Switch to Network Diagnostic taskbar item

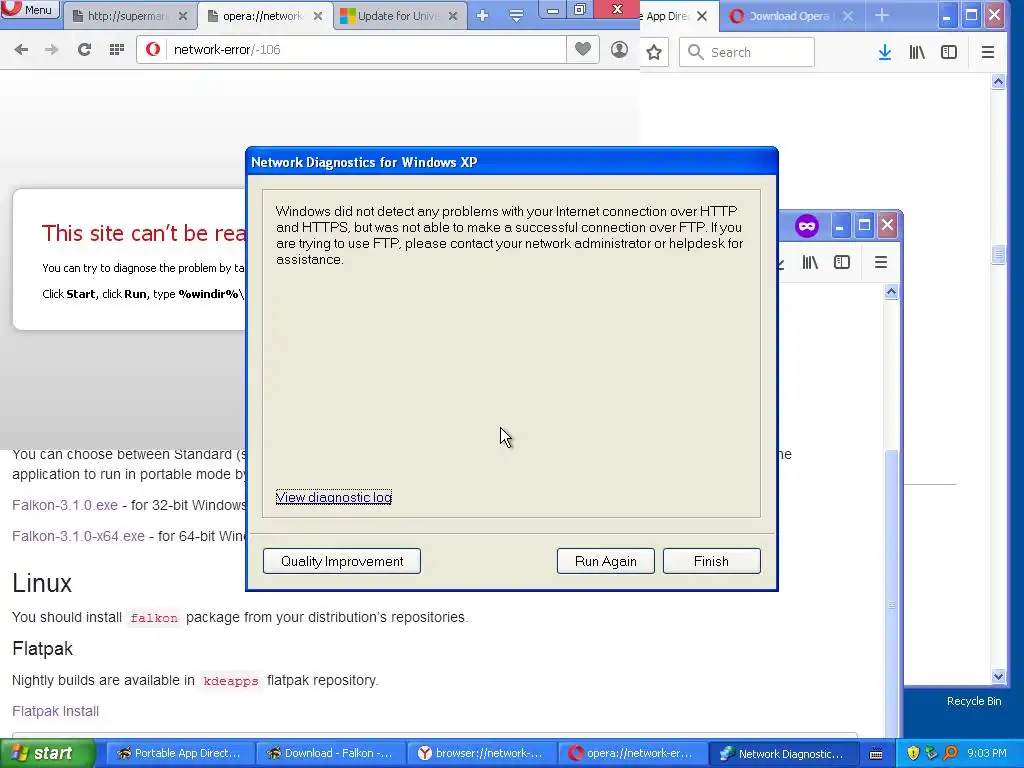point(782,754)
